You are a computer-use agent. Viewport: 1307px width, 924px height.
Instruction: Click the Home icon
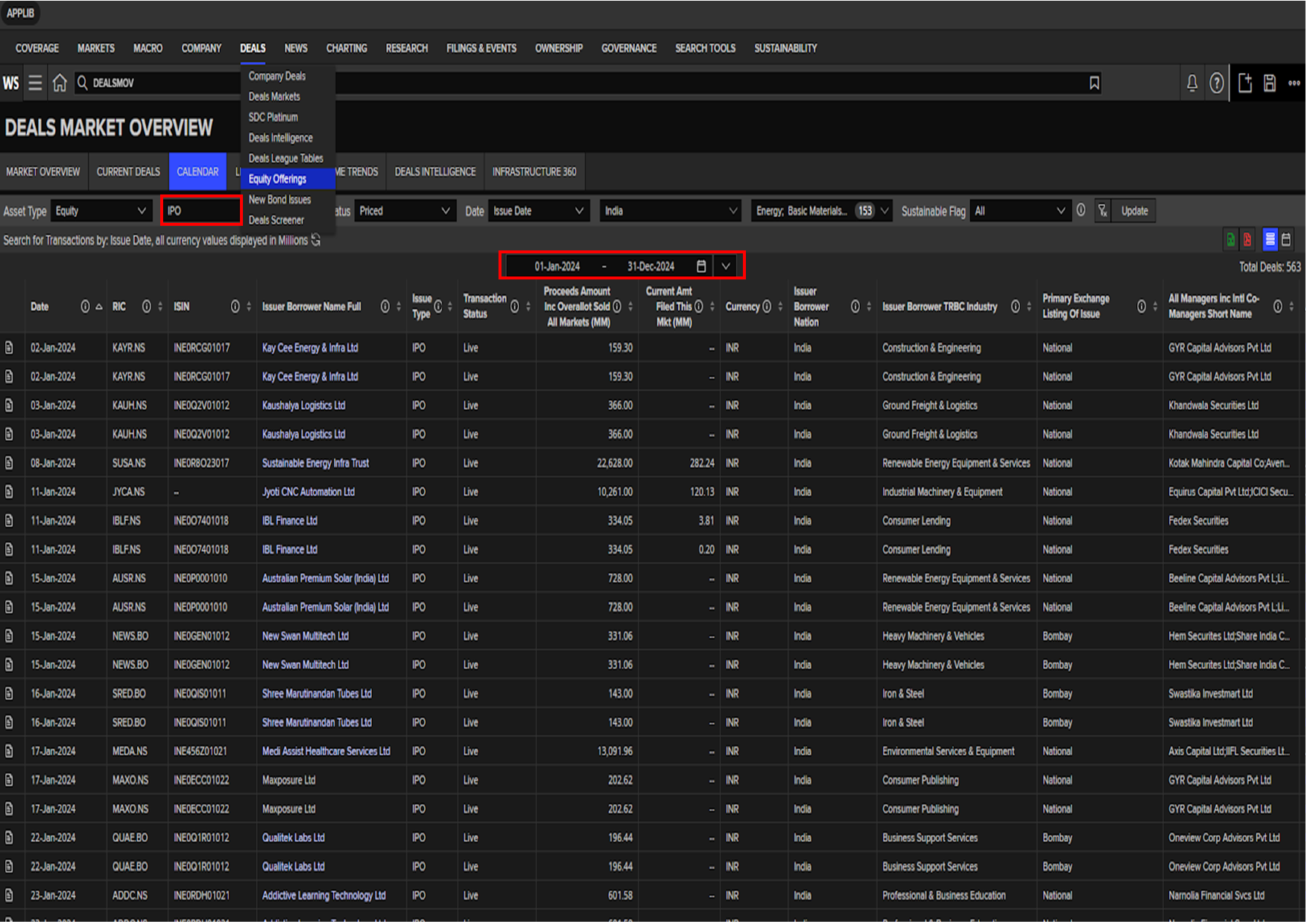[x=60, y=83]
